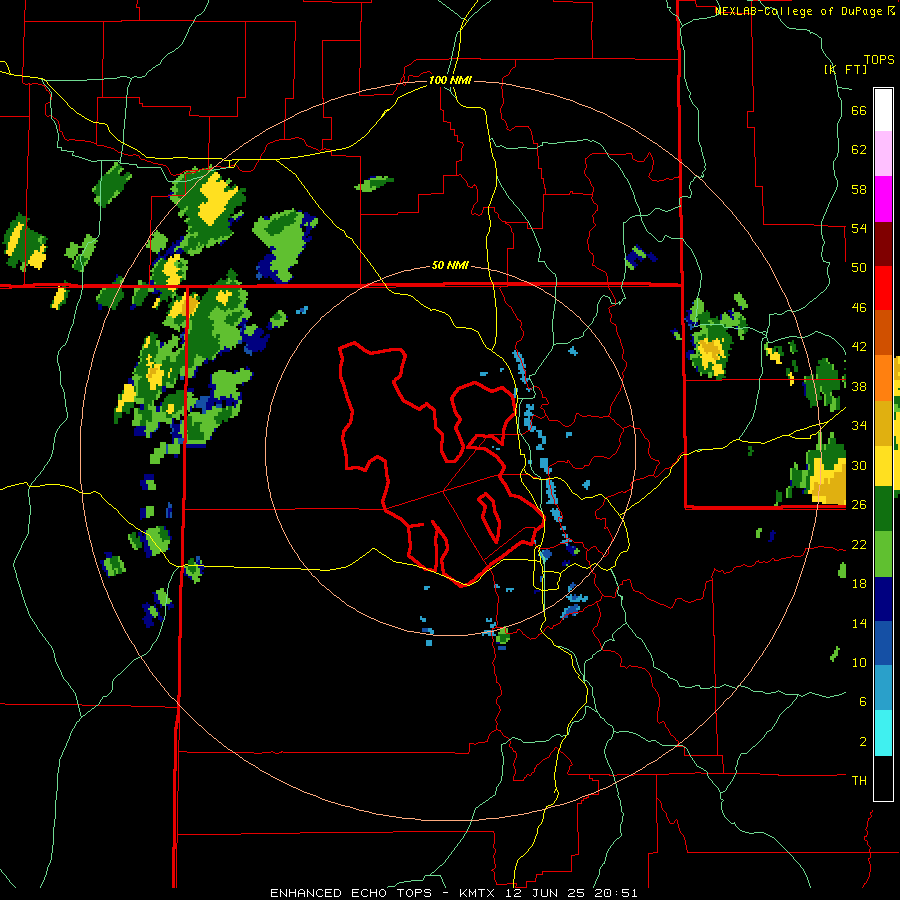Select the bright orange legend swatch
The height and width of the screenshot is (900, 900).
pos(883,378)
